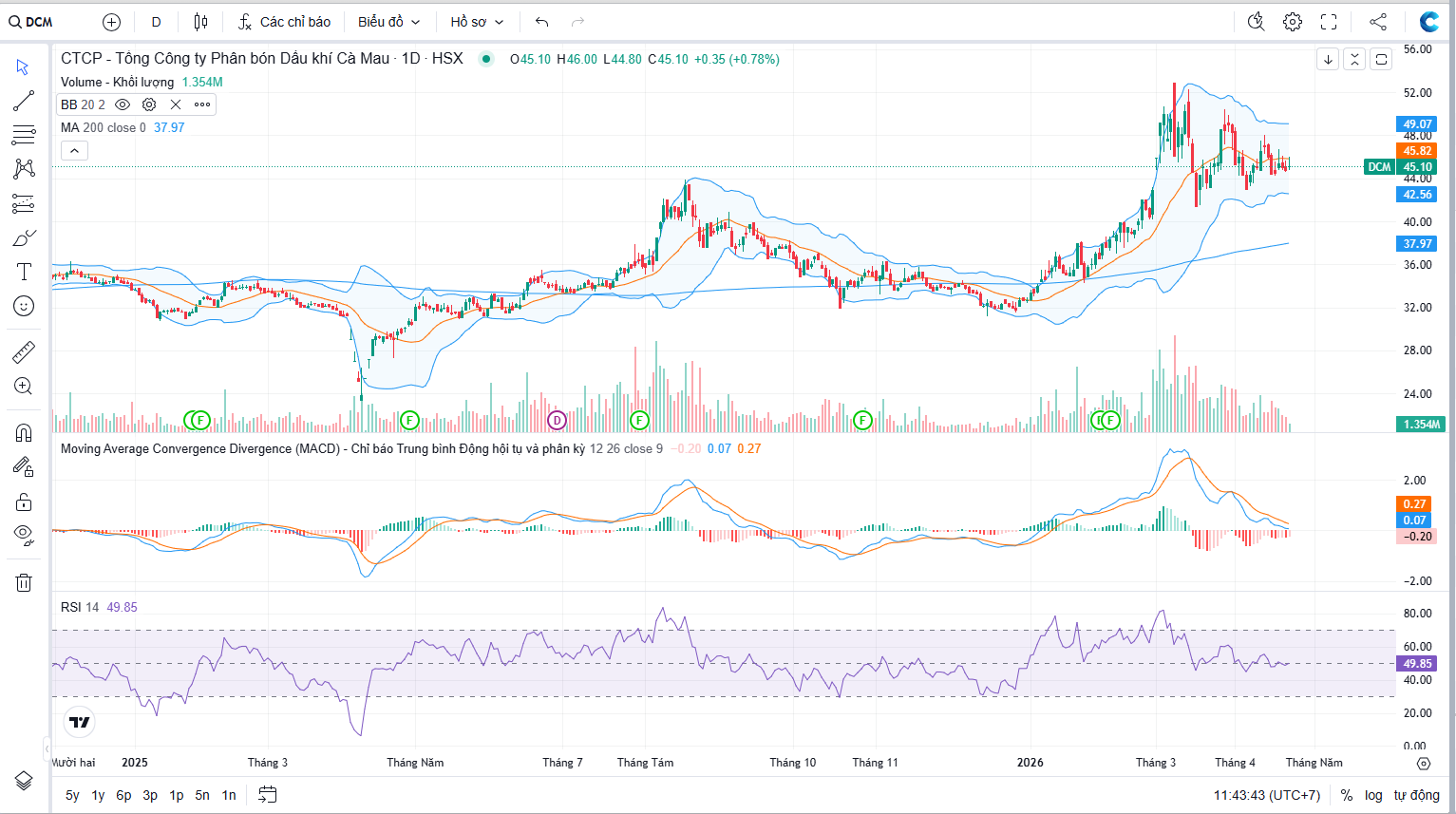Open the emoji icons tool
Viewport: 1456px width, 814px height.
coord(24,306)
